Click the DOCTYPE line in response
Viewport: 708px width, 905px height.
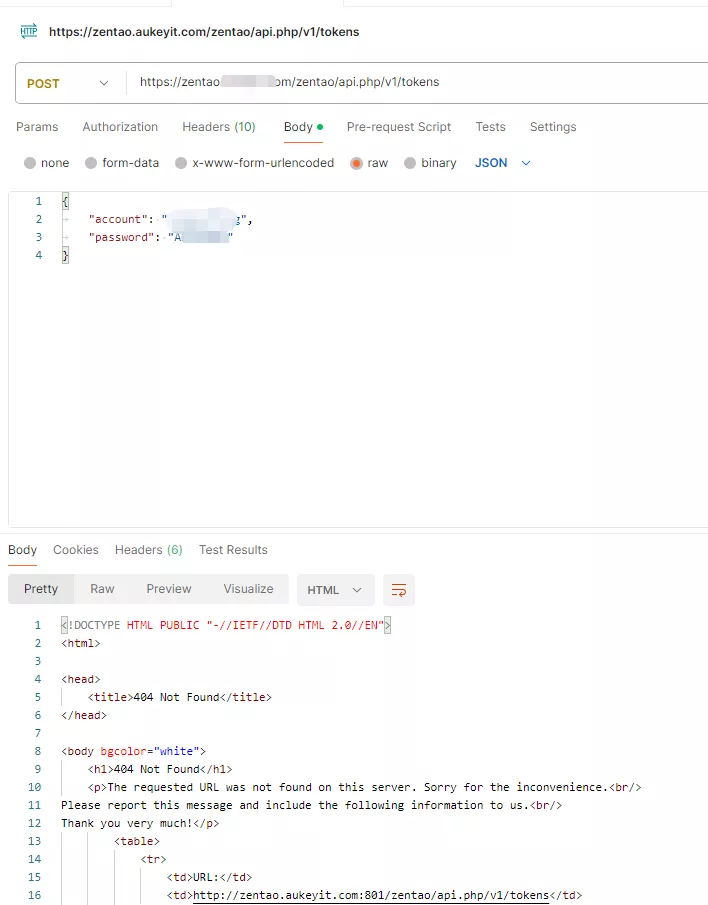tap(226, 625)
